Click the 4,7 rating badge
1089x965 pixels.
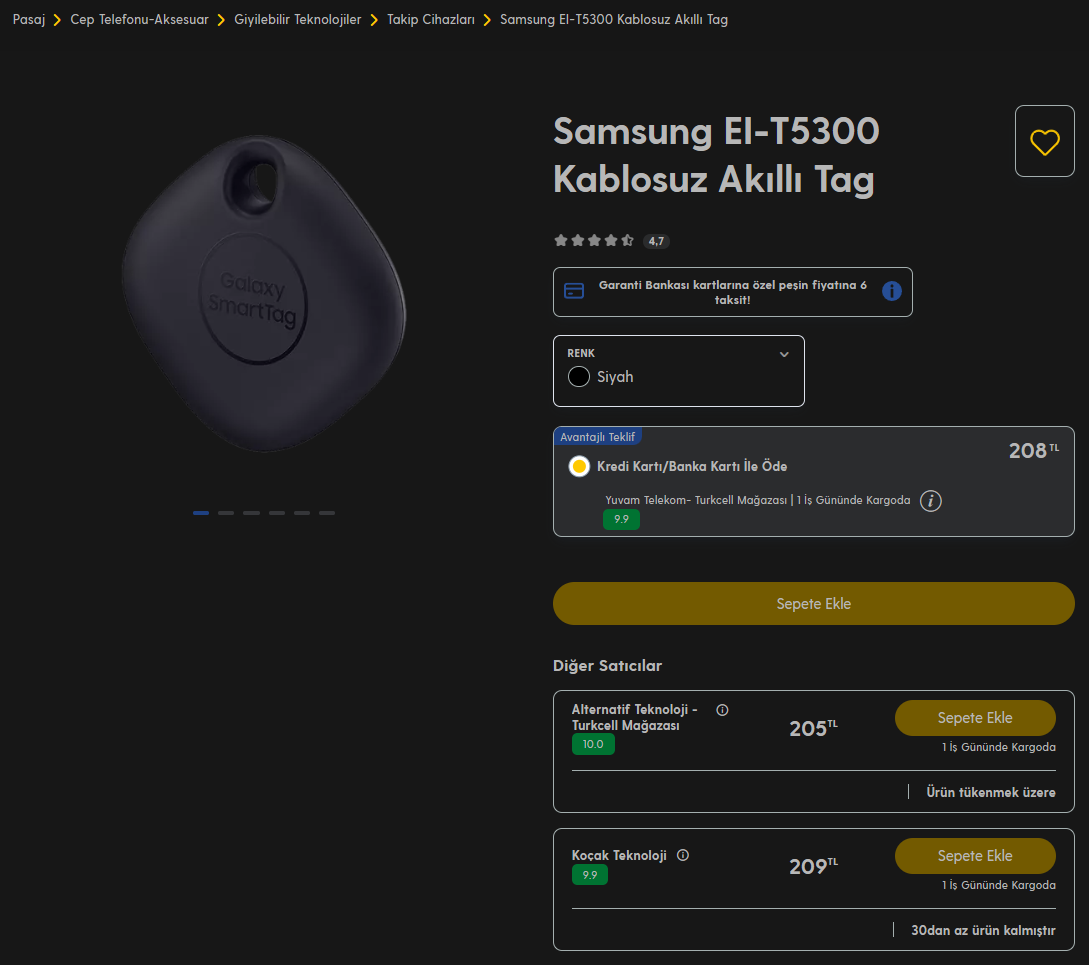click(656, 241)
